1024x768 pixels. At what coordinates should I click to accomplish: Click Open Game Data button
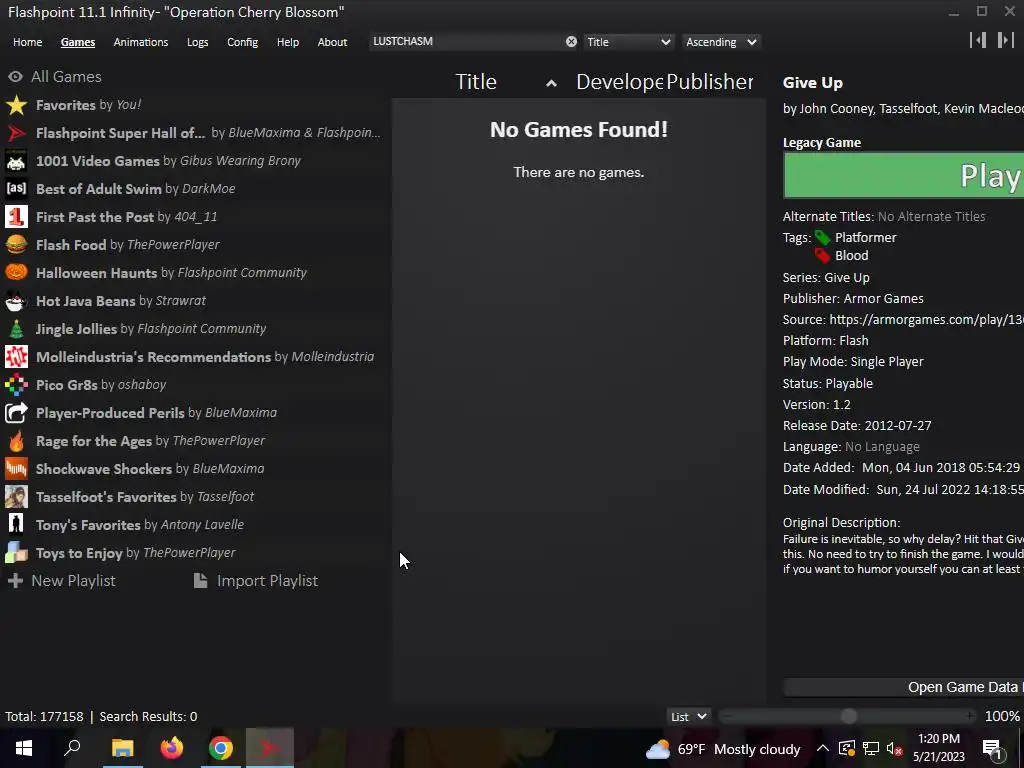[x=904, y=688]
